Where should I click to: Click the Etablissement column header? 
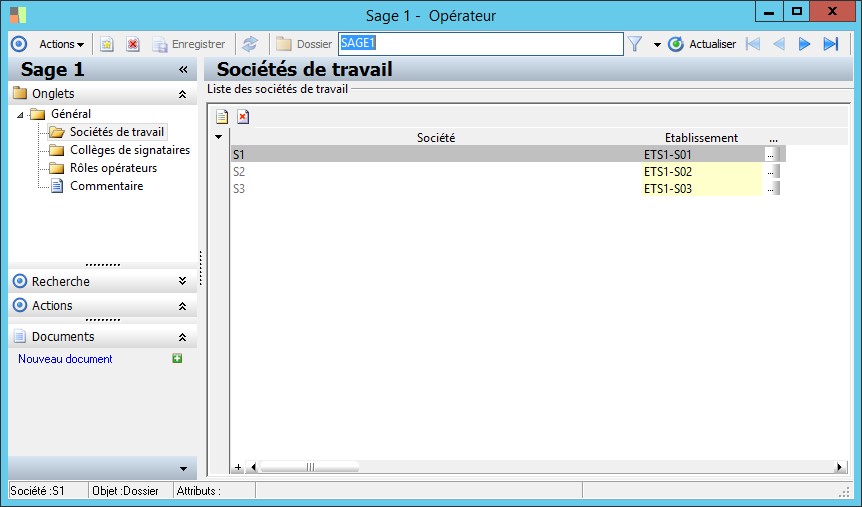pos(701,137)
